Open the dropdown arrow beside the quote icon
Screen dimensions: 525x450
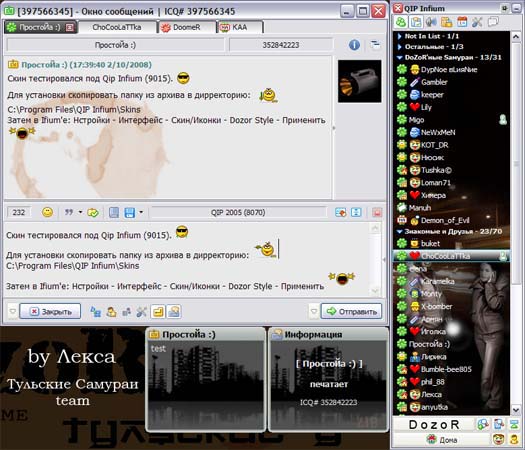pos(80,212)
